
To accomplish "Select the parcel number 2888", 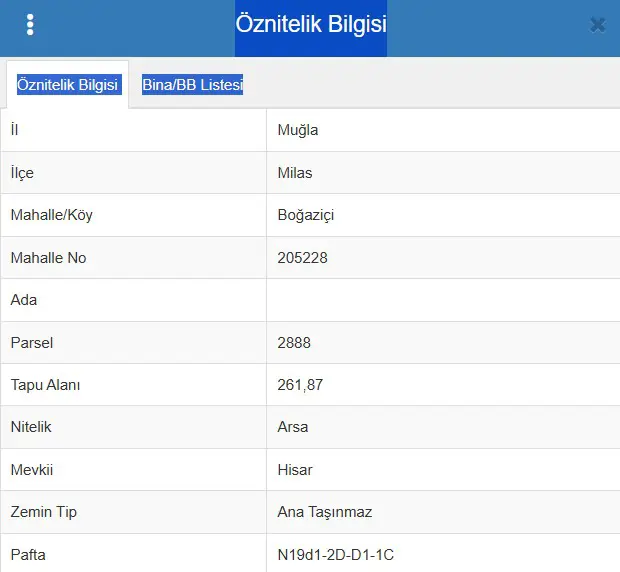I will click(294, 343).
